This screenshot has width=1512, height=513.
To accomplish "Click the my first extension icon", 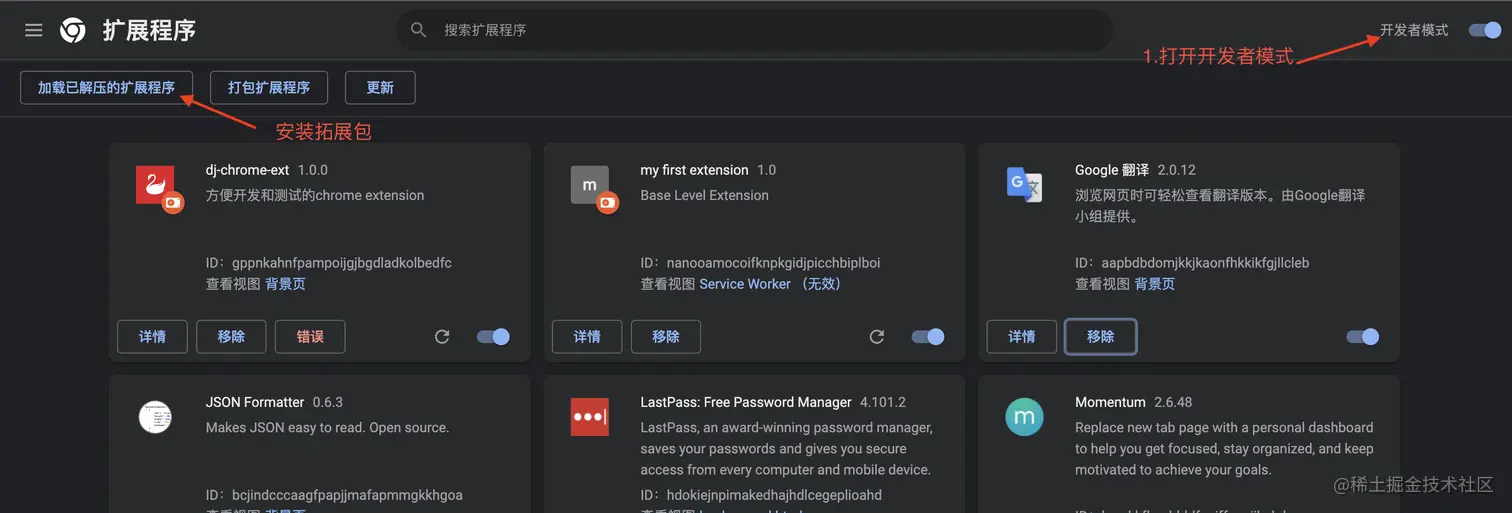I will pos(590,185).
